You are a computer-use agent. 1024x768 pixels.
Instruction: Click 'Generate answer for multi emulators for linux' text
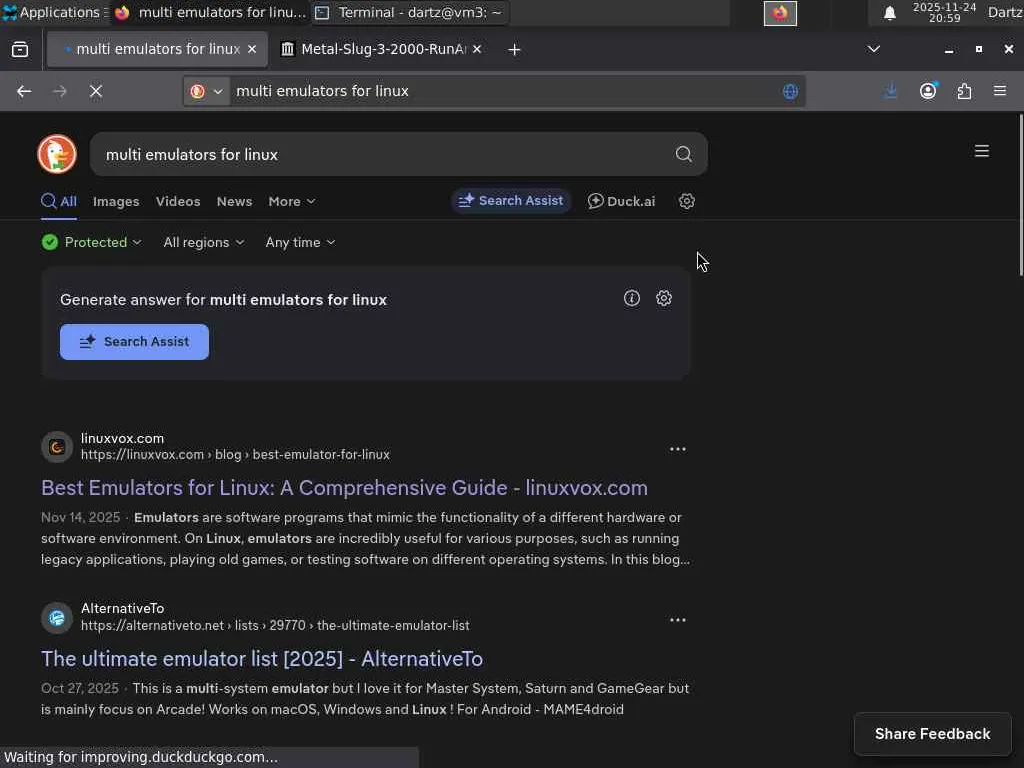pos(223,300)
